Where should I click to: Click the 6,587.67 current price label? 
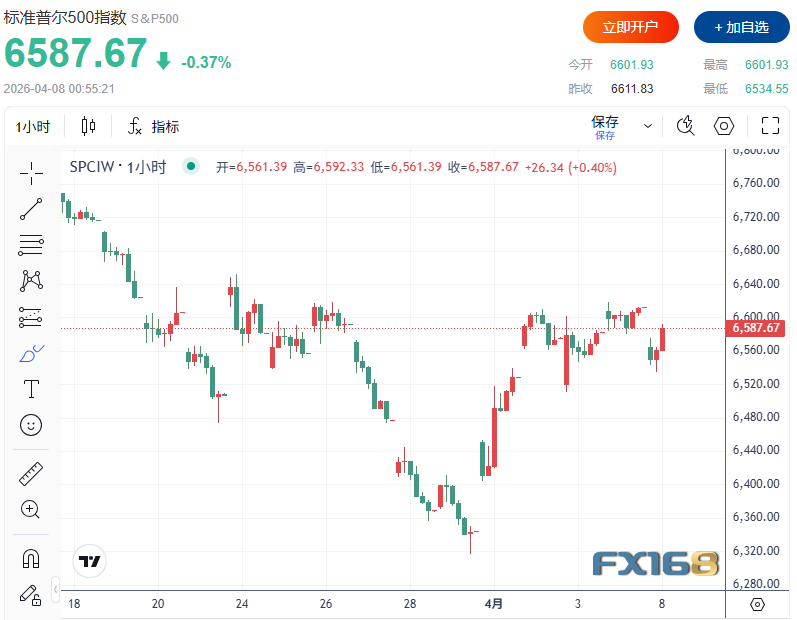click(x=755, y=328)
